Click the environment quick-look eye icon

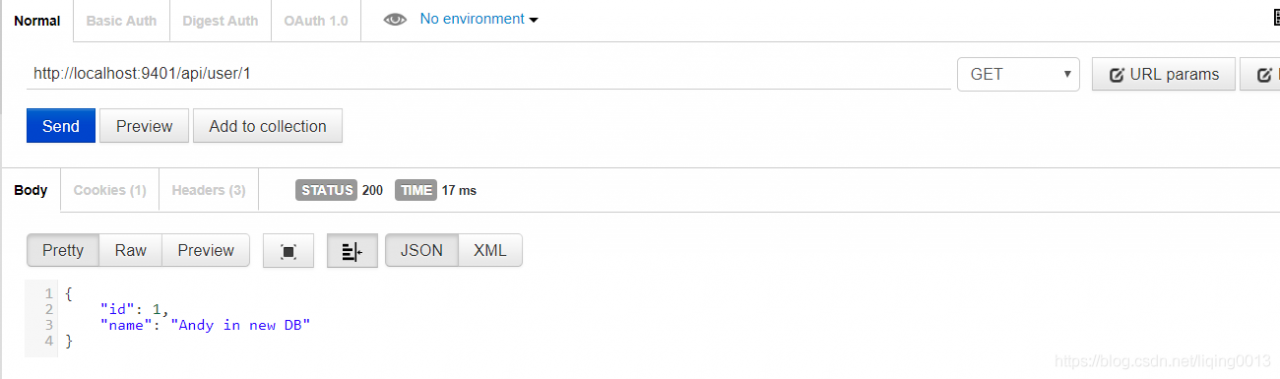pos(395,19)
